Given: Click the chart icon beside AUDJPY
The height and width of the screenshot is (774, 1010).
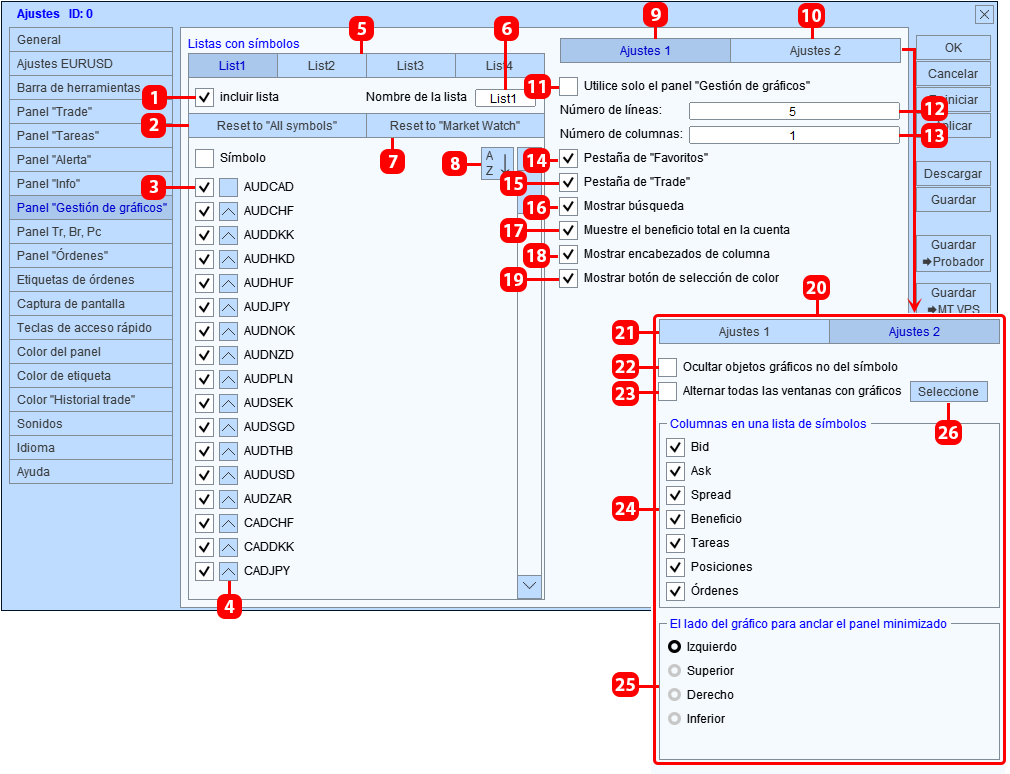Looking at the screenshot, I should [228, 307].
